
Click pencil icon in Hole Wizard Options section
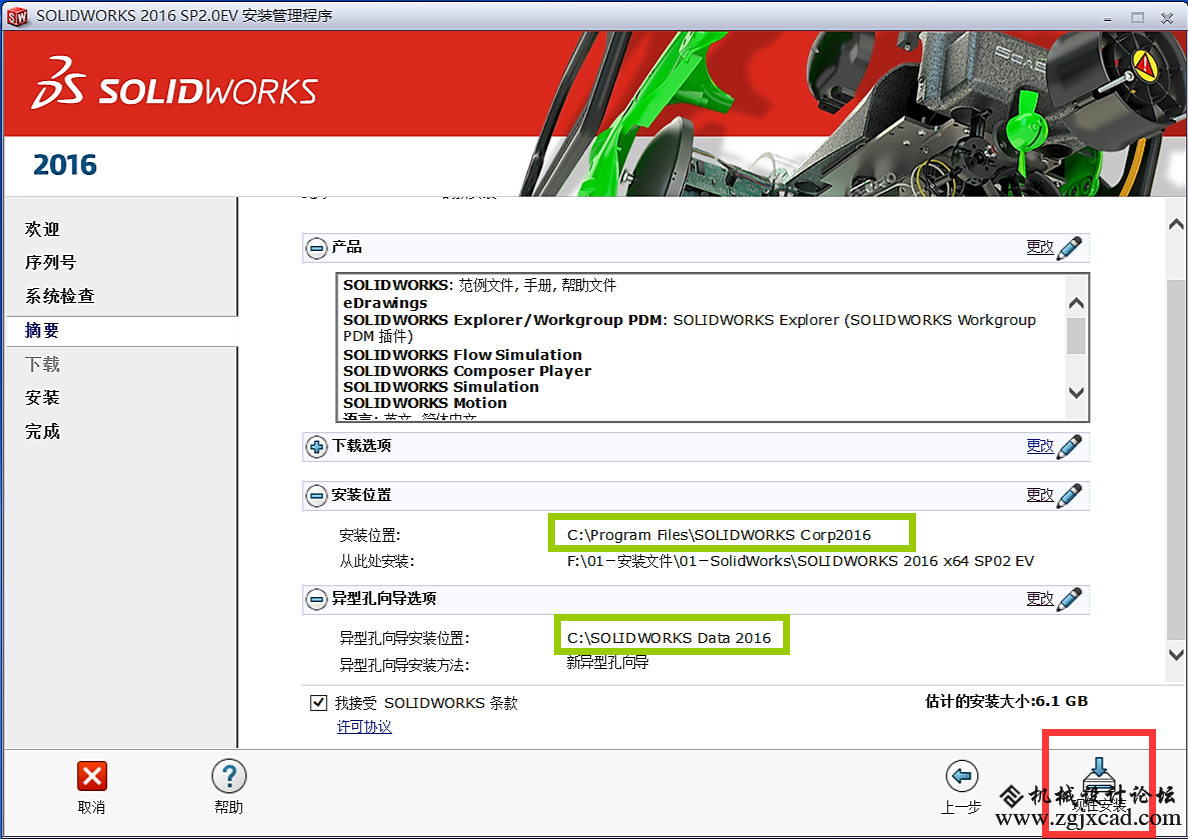coord(1069,599)
